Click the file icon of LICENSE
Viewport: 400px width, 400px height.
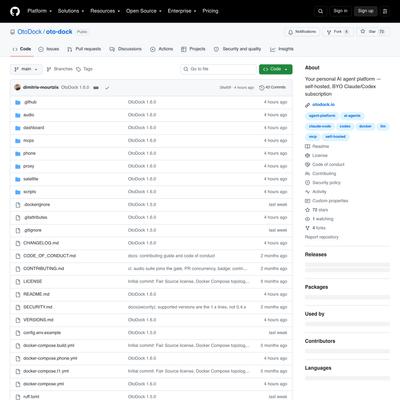[x=18, y=282]
